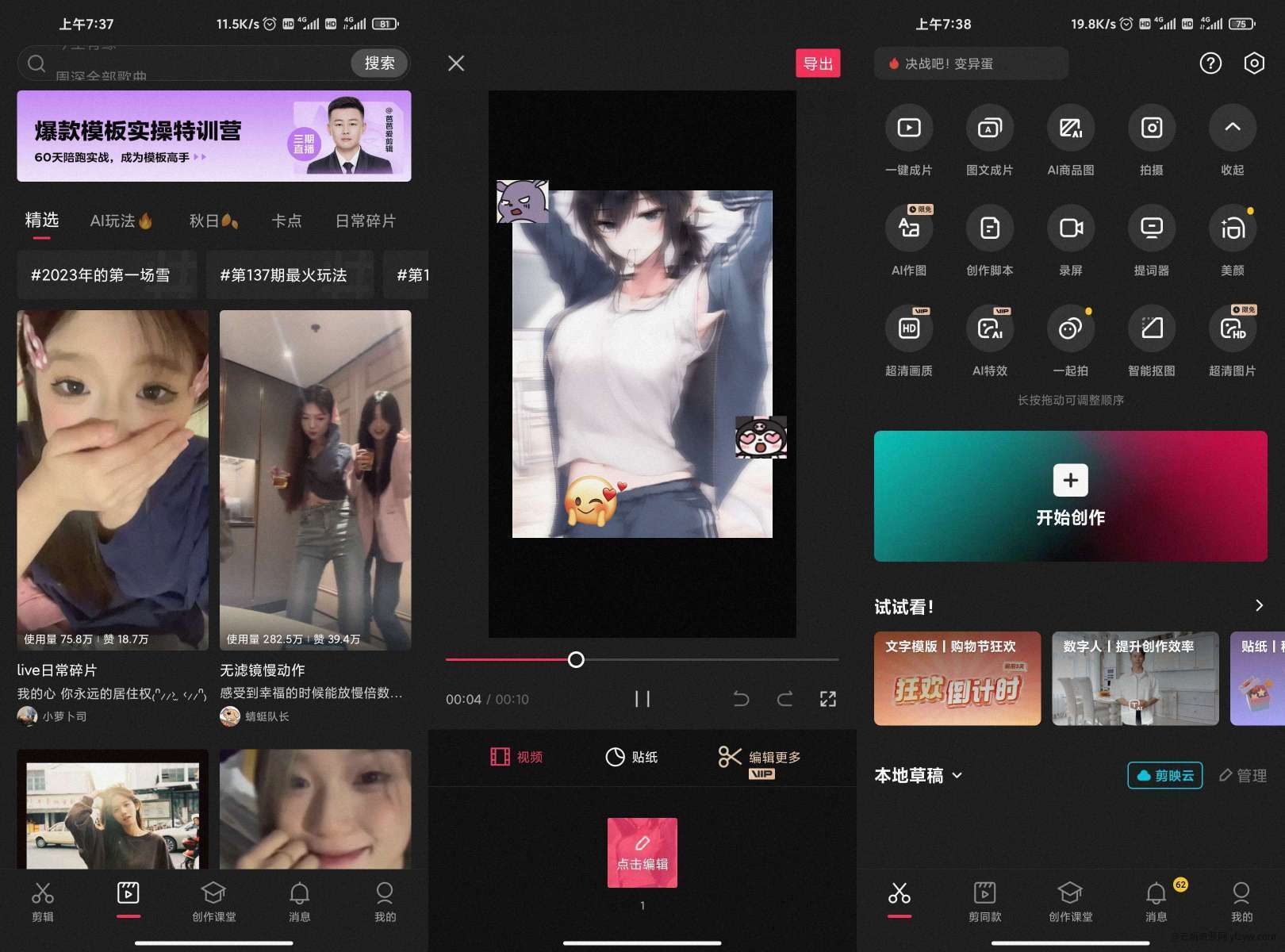1285x952 pixels.
Task: Click playback progress slider handle
Action: pos(577,659)
